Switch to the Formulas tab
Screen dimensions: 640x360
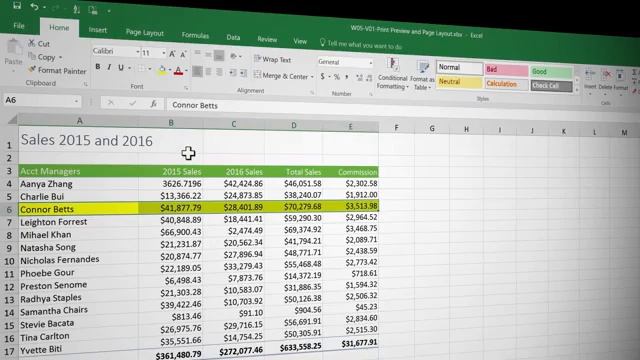click(195, 35)
